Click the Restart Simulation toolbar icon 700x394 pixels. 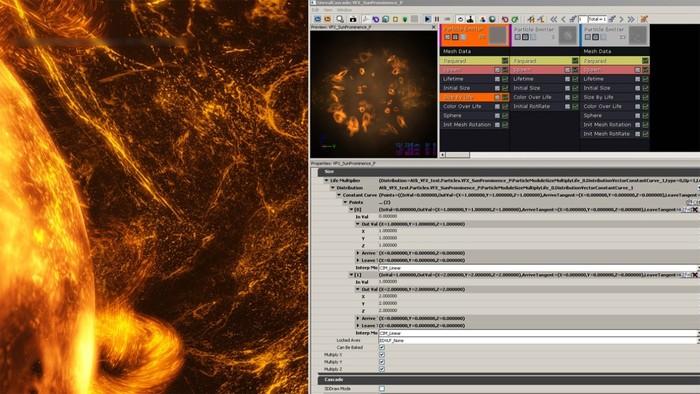317,19
